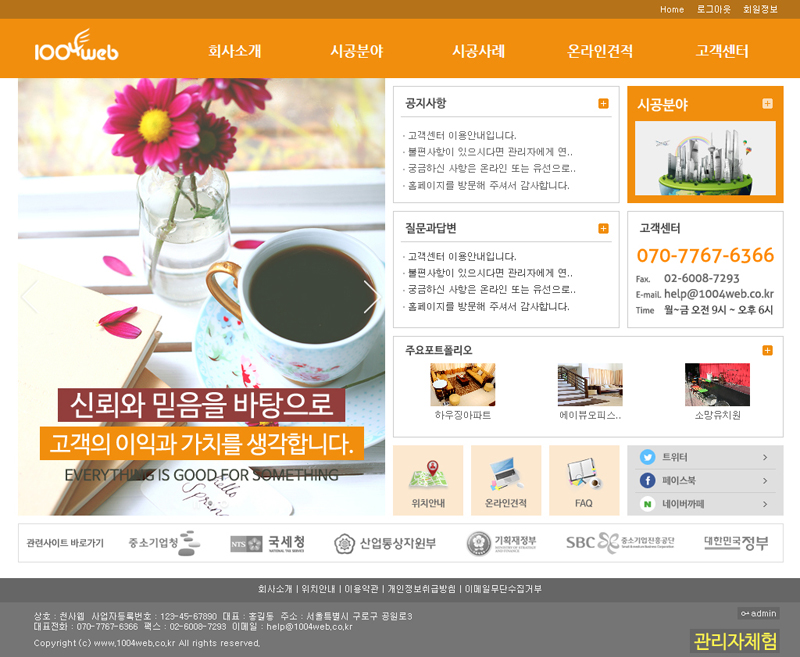Select the 고객센터 menu item

pos(722,52)
